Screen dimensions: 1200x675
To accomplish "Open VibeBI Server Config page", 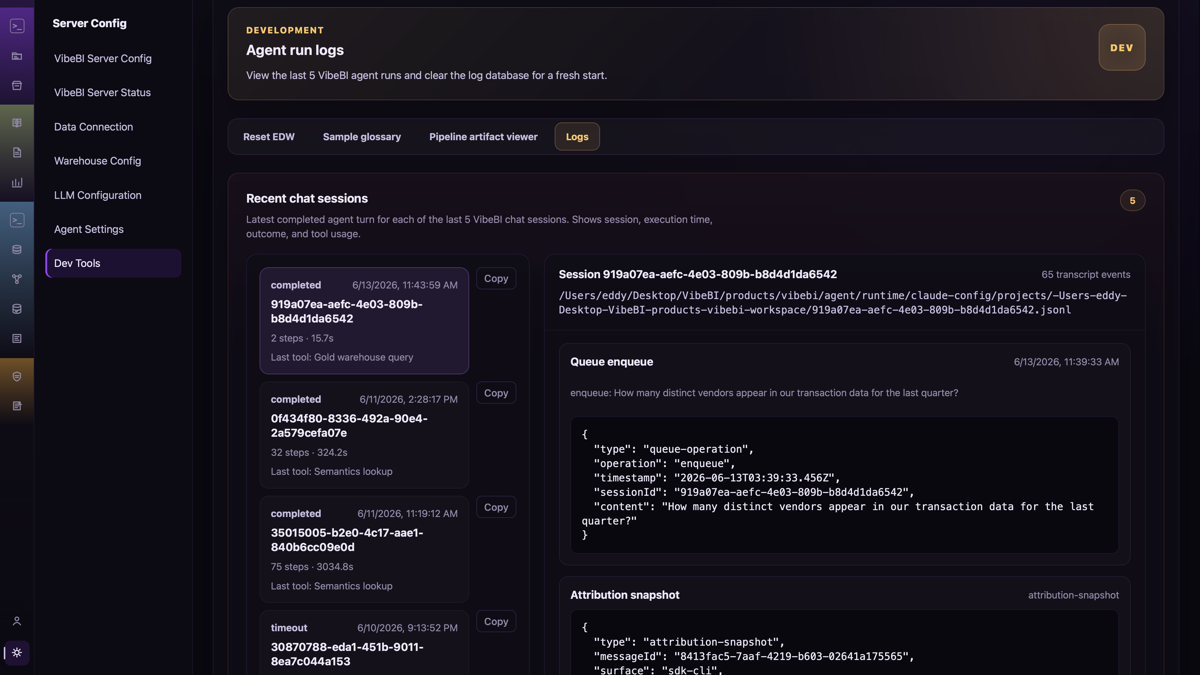I will pyautogui.click(x=113, y=58).
